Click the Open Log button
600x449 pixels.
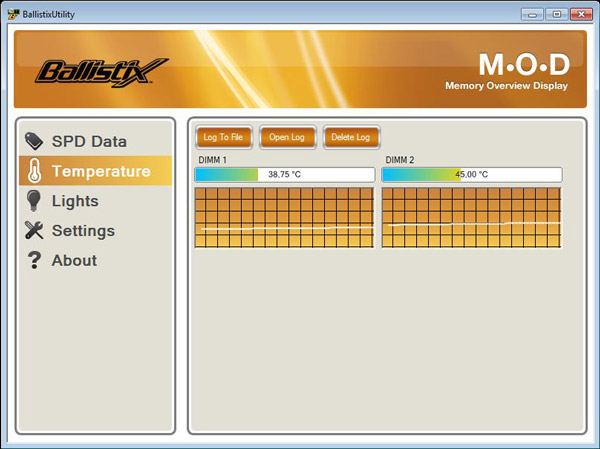pos(287,137)
